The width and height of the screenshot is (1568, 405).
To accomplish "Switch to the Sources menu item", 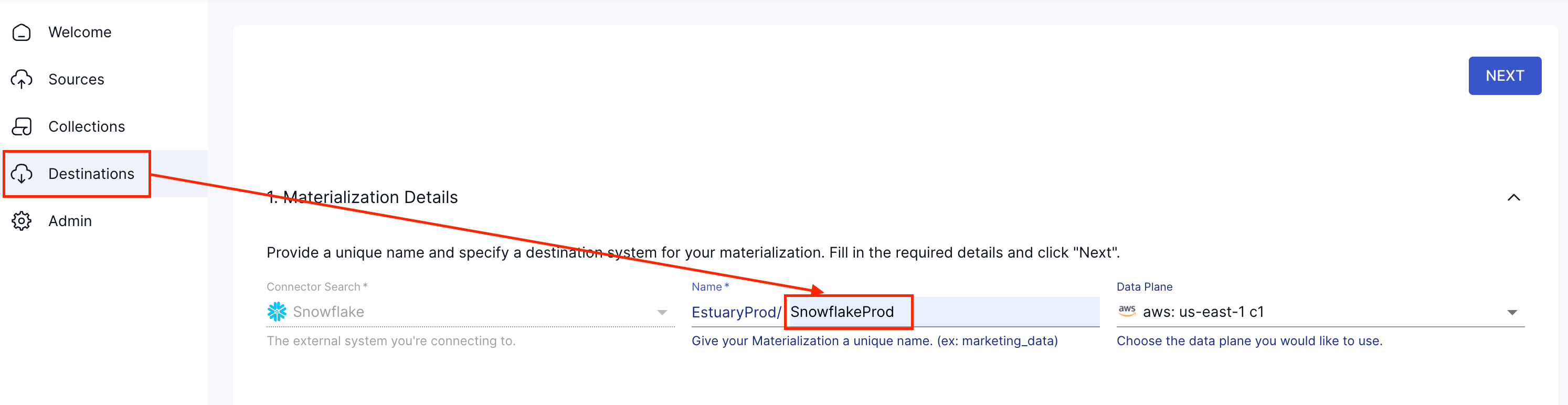I will pyautogui.click(x=76, y=79).
